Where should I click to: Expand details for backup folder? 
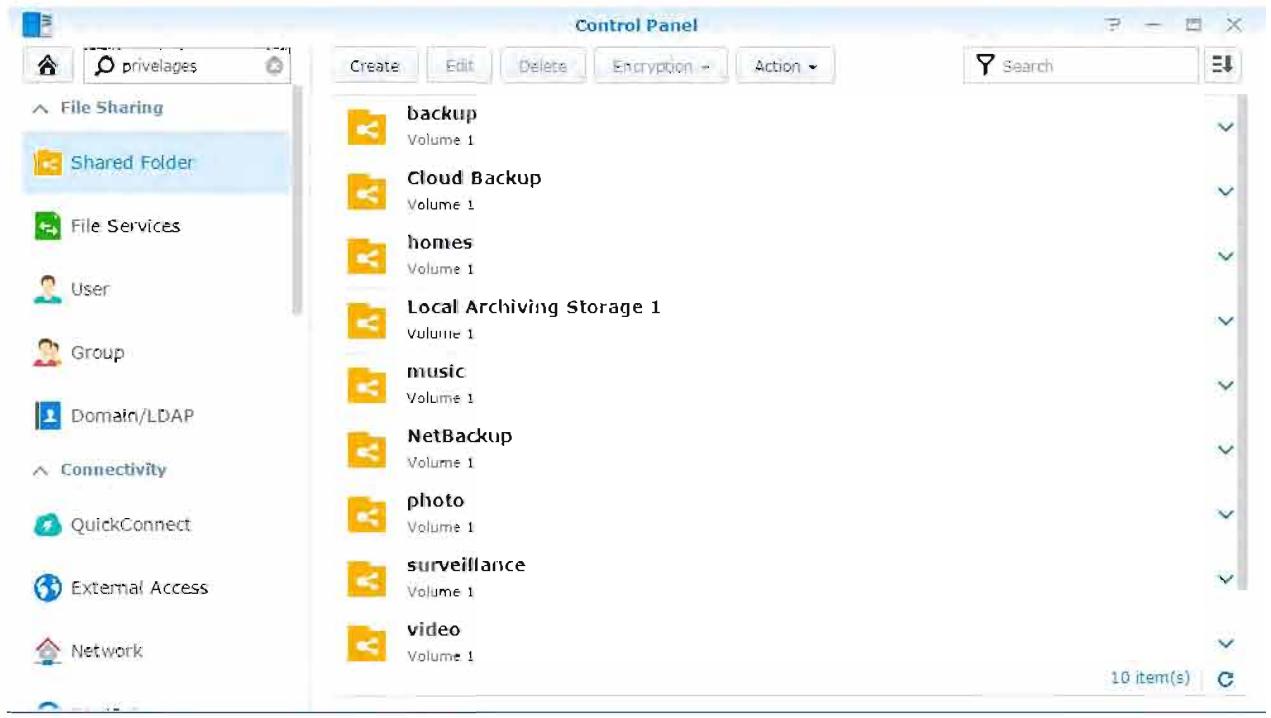click(x=1225, y=127)
